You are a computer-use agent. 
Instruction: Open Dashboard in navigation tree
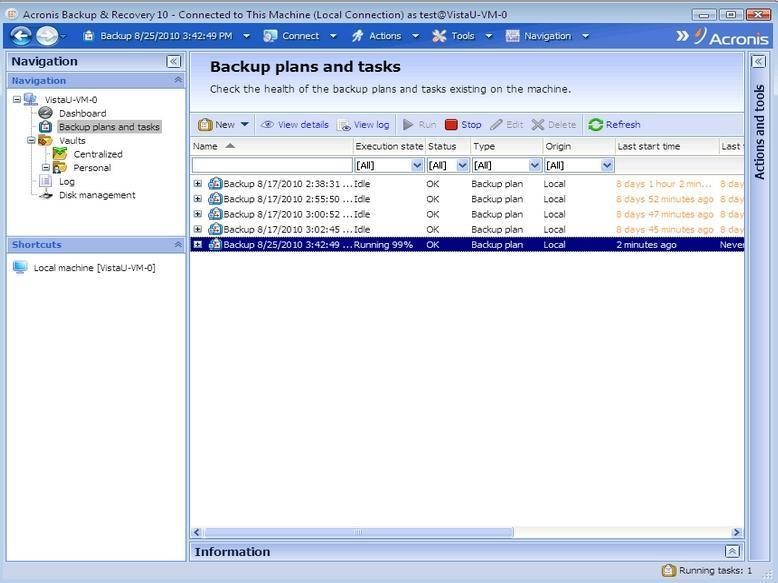pos(82,113)
